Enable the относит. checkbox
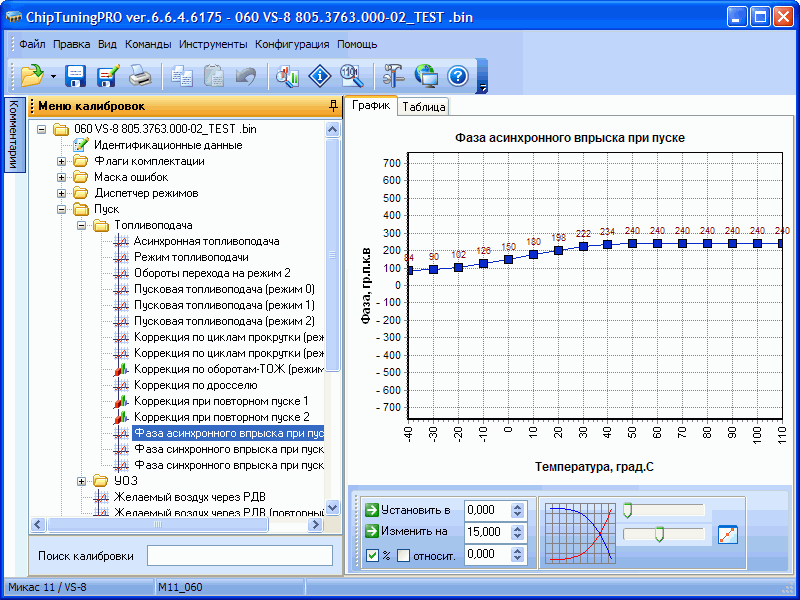Viewport: 800px width, 600px height. 404,556
